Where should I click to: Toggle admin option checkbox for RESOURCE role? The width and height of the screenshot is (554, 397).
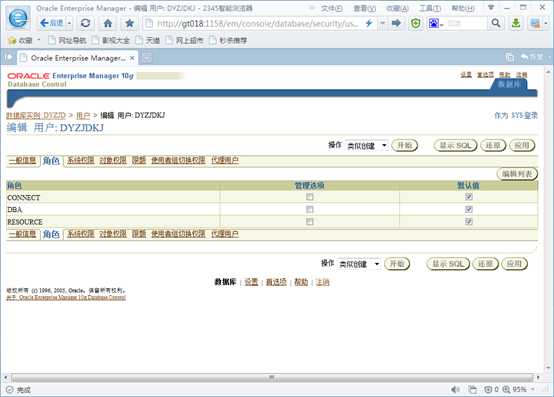coord(310,221)
